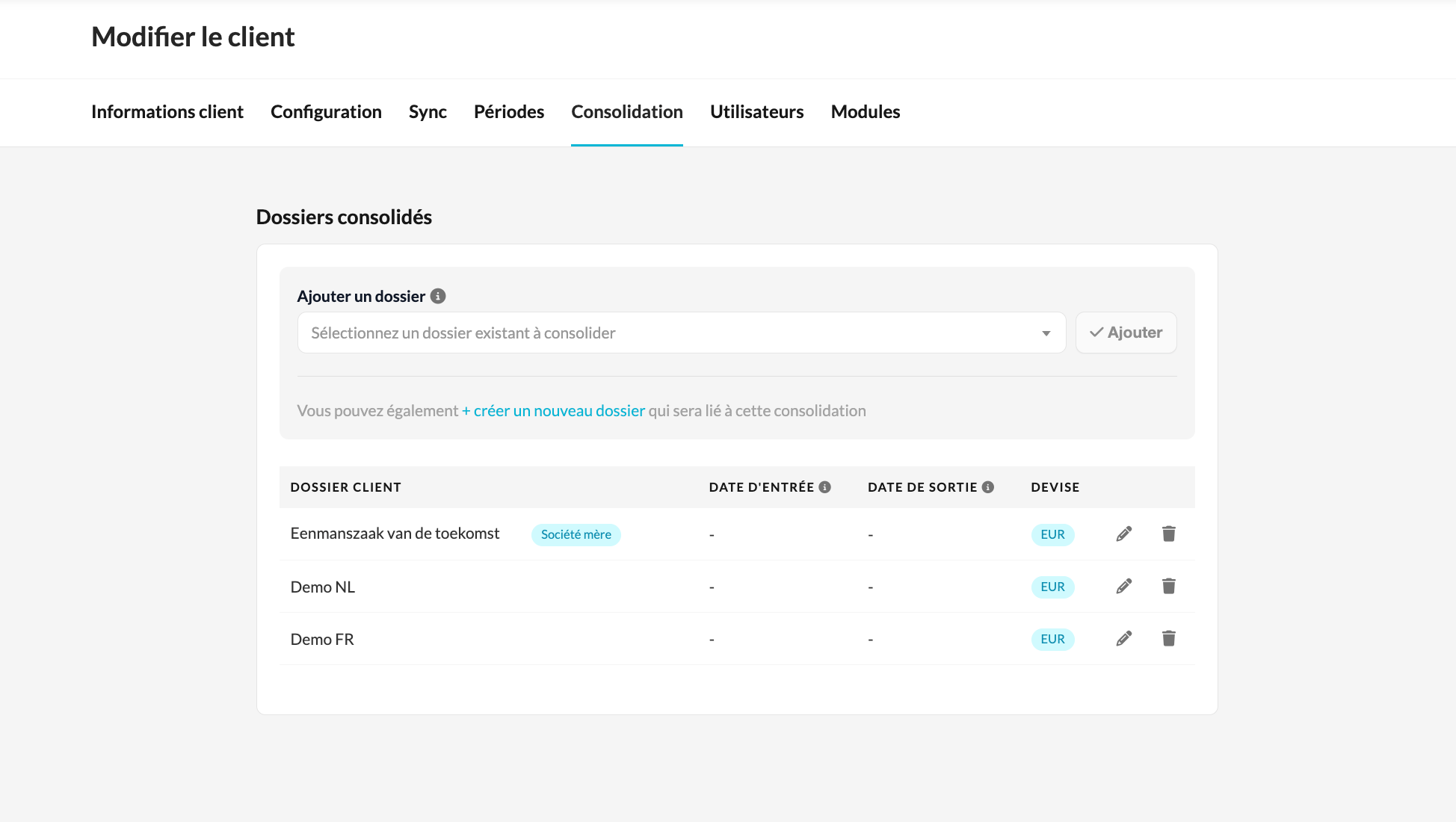Switch to the Informations client tab

(167, 112)
